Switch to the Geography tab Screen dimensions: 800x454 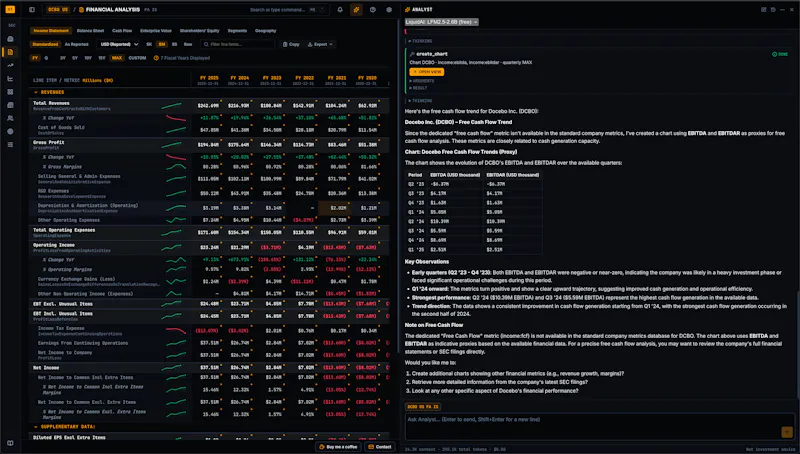click(x=265, y=31)
